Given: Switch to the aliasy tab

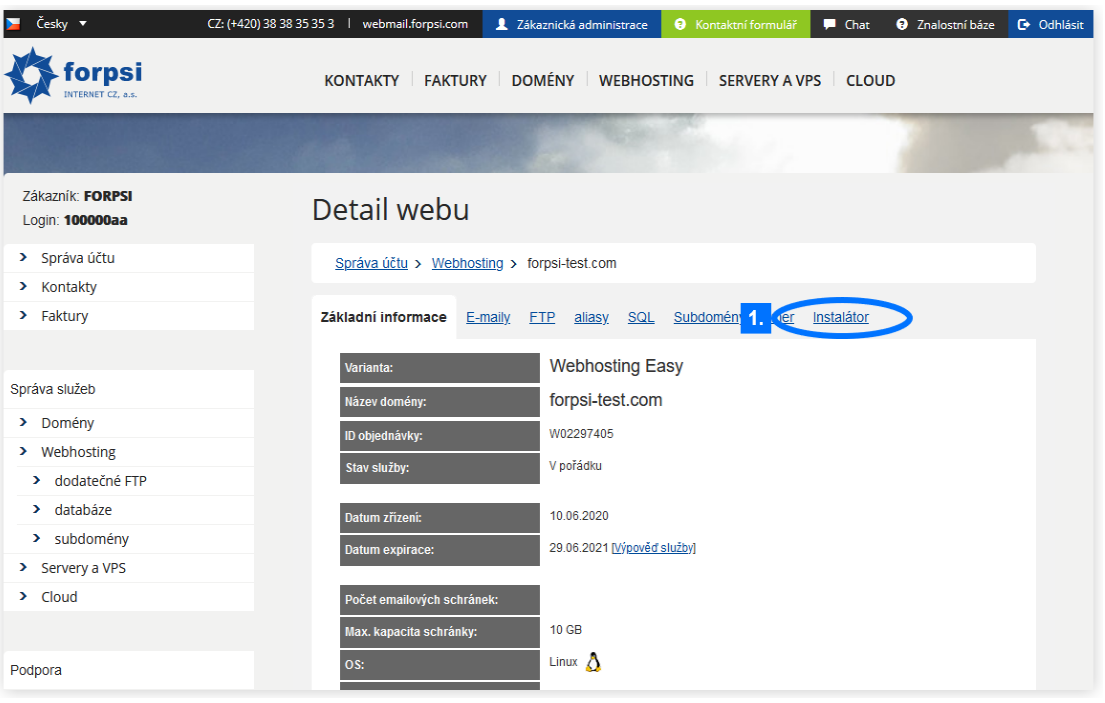Looking at the screenshot, I should 591,318.
